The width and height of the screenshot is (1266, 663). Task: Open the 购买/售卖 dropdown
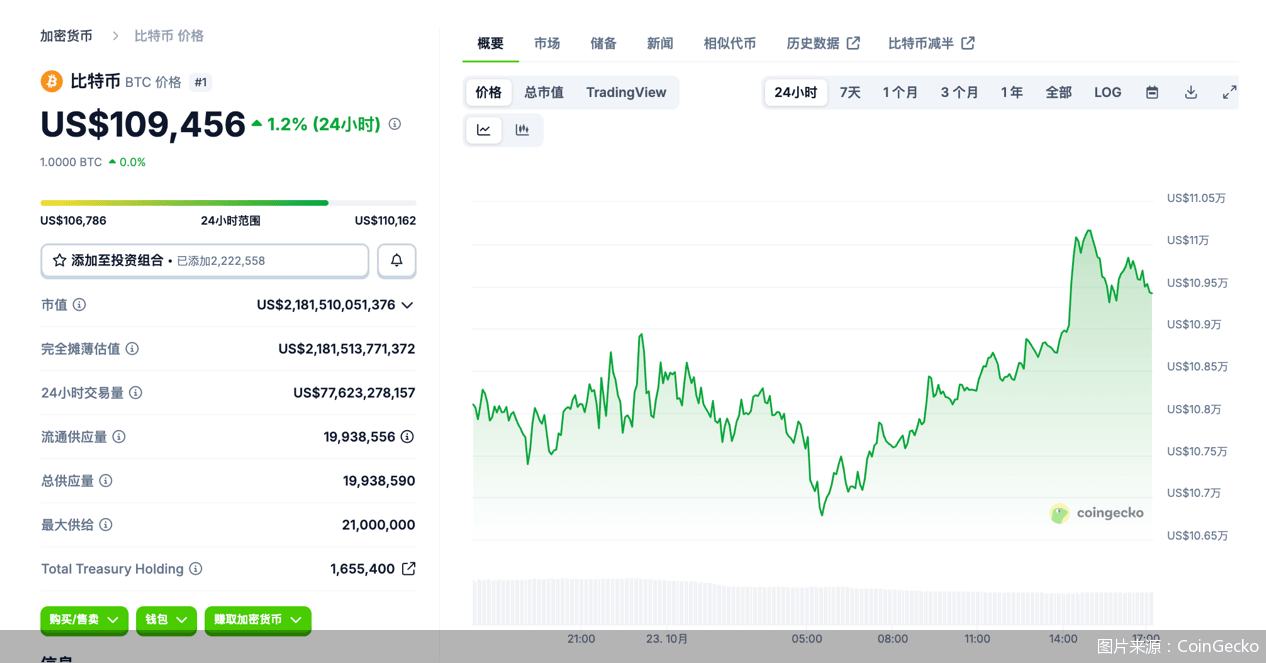pos(84,620)
